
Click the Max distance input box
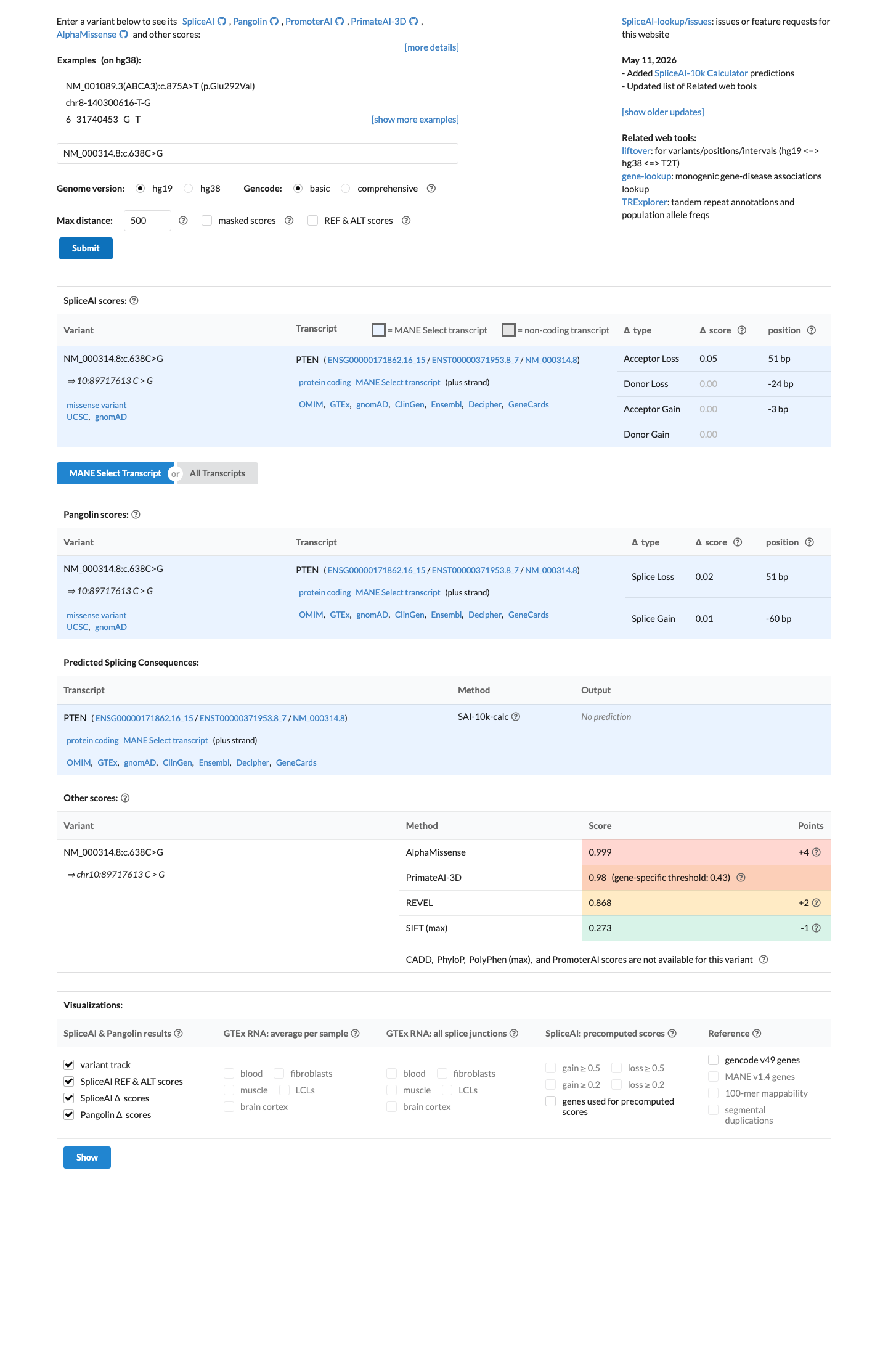click(147, 221)
